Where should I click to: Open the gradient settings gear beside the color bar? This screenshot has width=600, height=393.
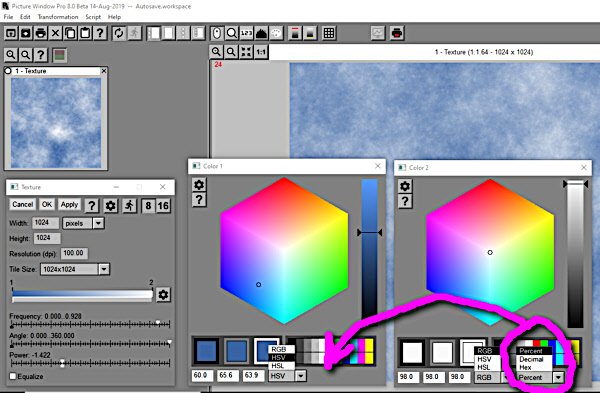(163, 295)
